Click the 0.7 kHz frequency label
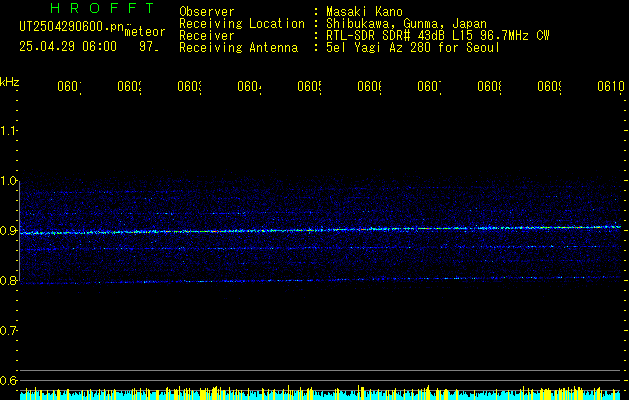629x400 pixels. tap(9, 331)
